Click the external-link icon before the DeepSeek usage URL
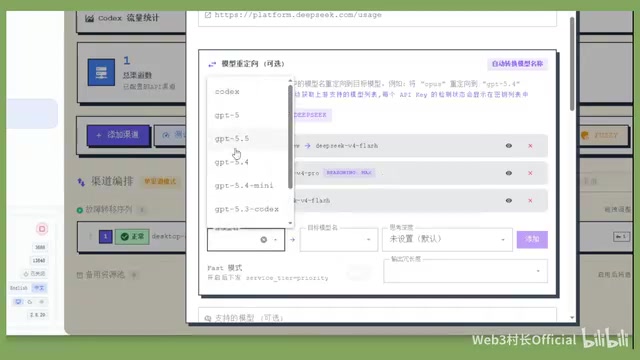Viewport: 640px width, 360px height. 208,15
